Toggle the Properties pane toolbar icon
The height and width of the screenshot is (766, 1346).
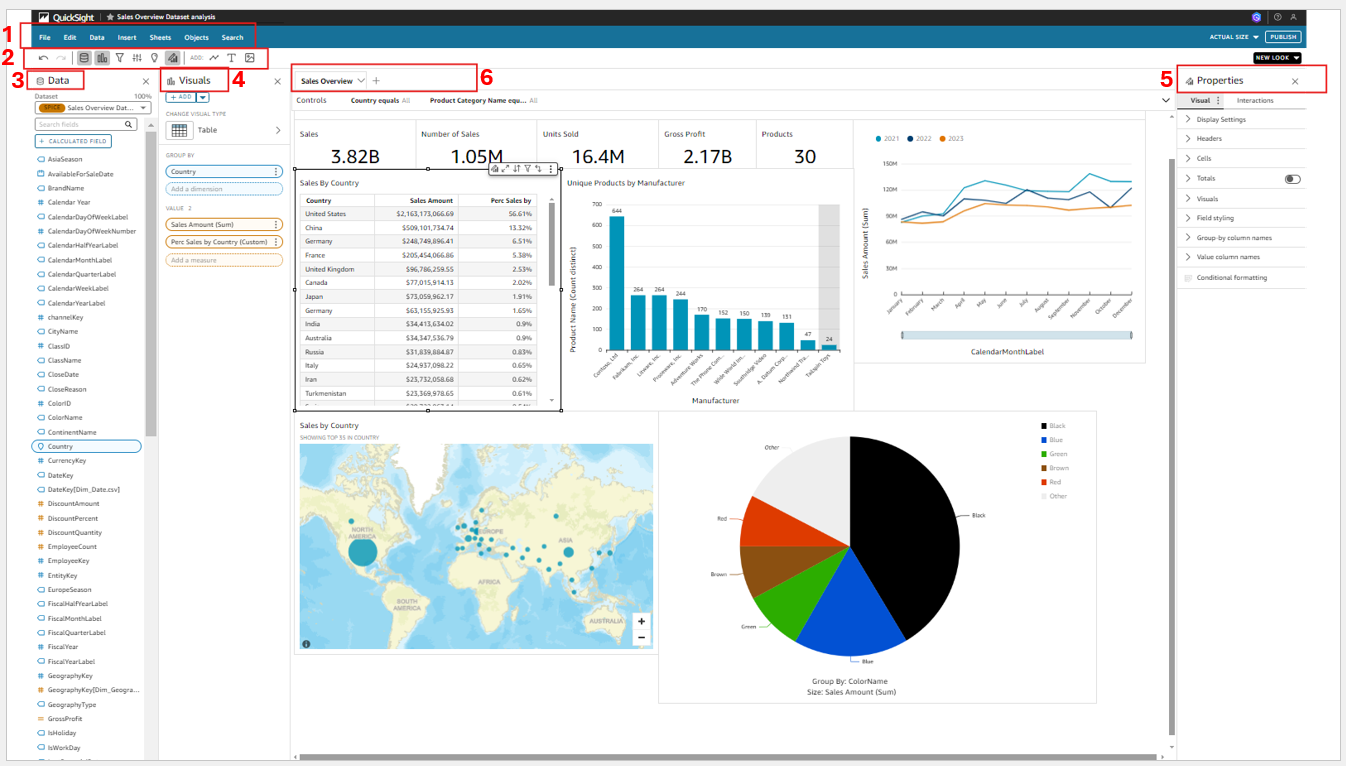[x=172, y=58]
